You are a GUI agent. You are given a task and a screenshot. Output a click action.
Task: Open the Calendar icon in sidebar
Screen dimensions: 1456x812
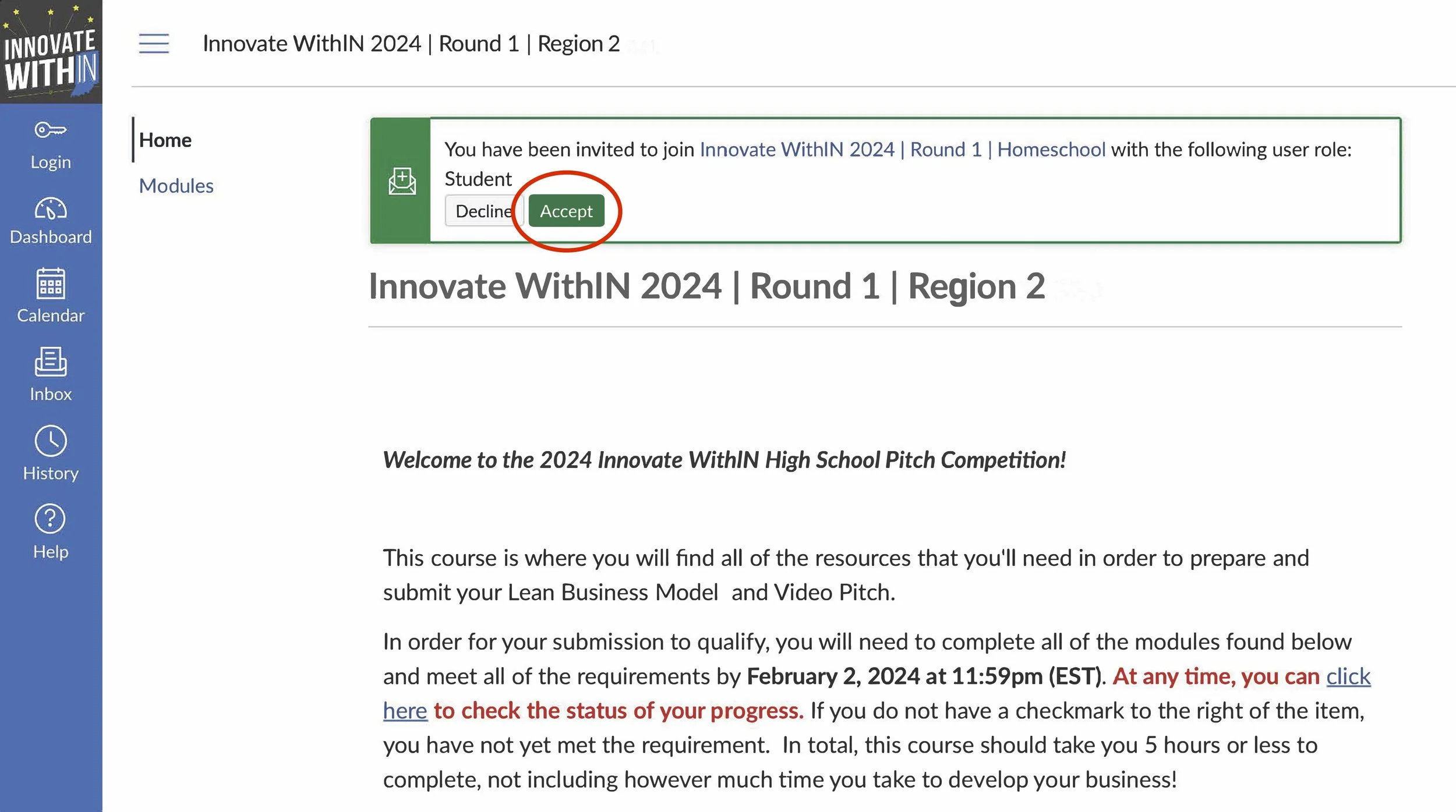tap(51, 283)
